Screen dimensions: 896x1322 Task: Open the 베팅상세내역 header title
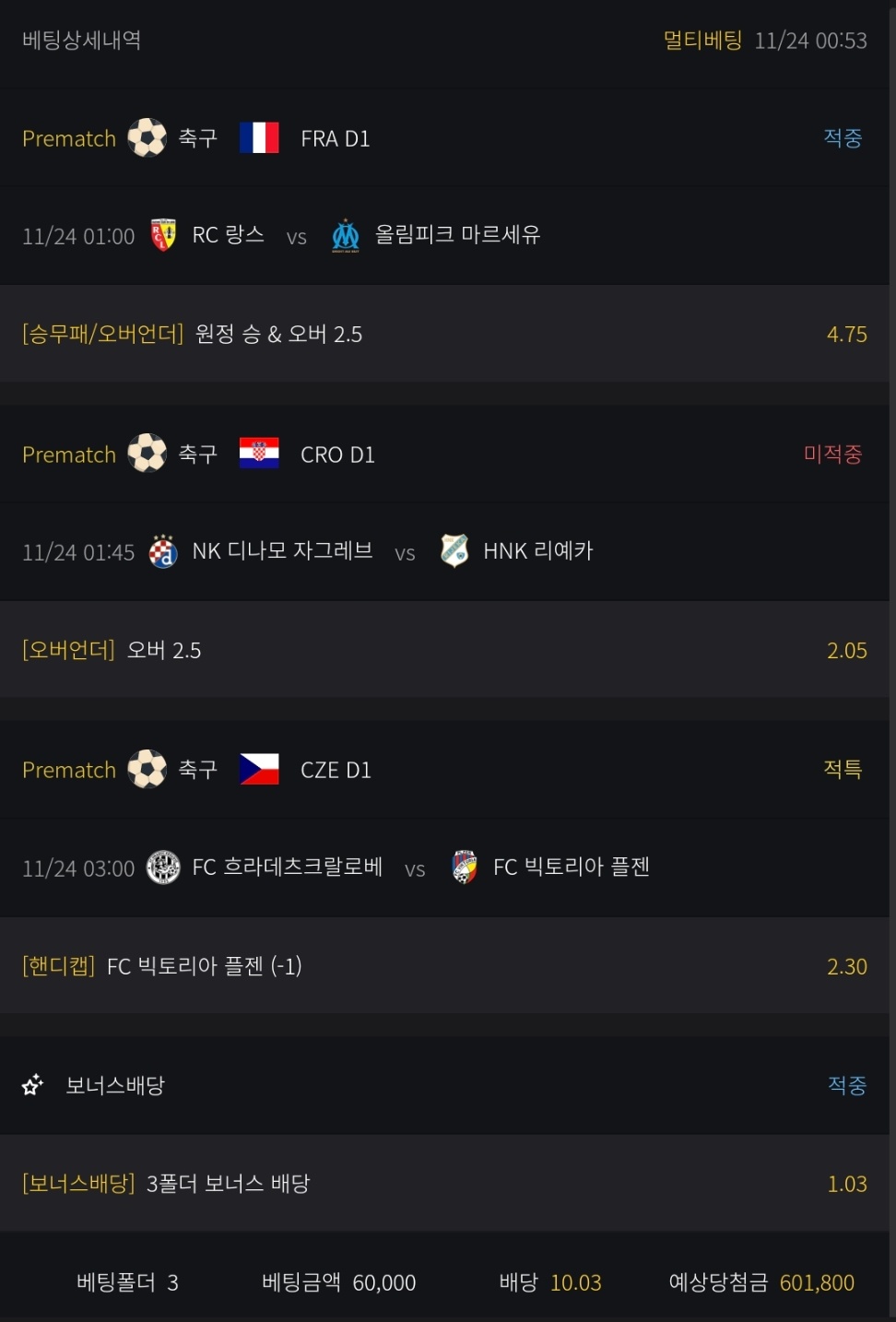click(81, 41)
